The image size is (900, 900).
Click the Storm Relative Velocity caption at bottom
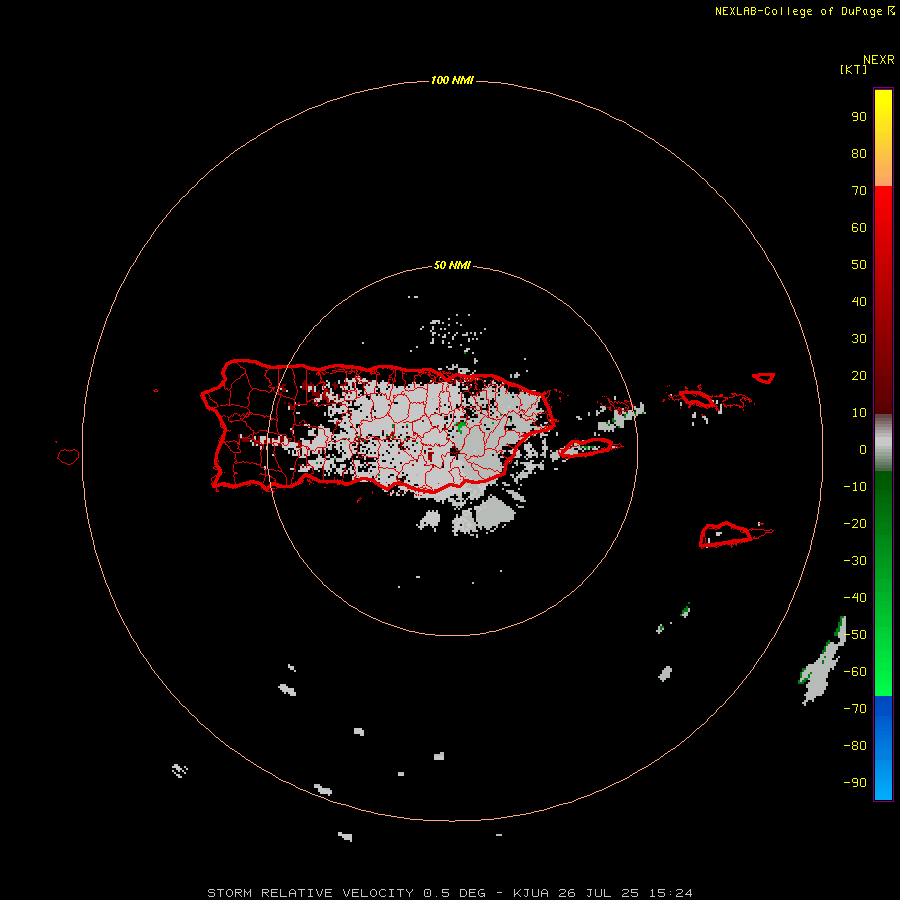coord(450,893)
